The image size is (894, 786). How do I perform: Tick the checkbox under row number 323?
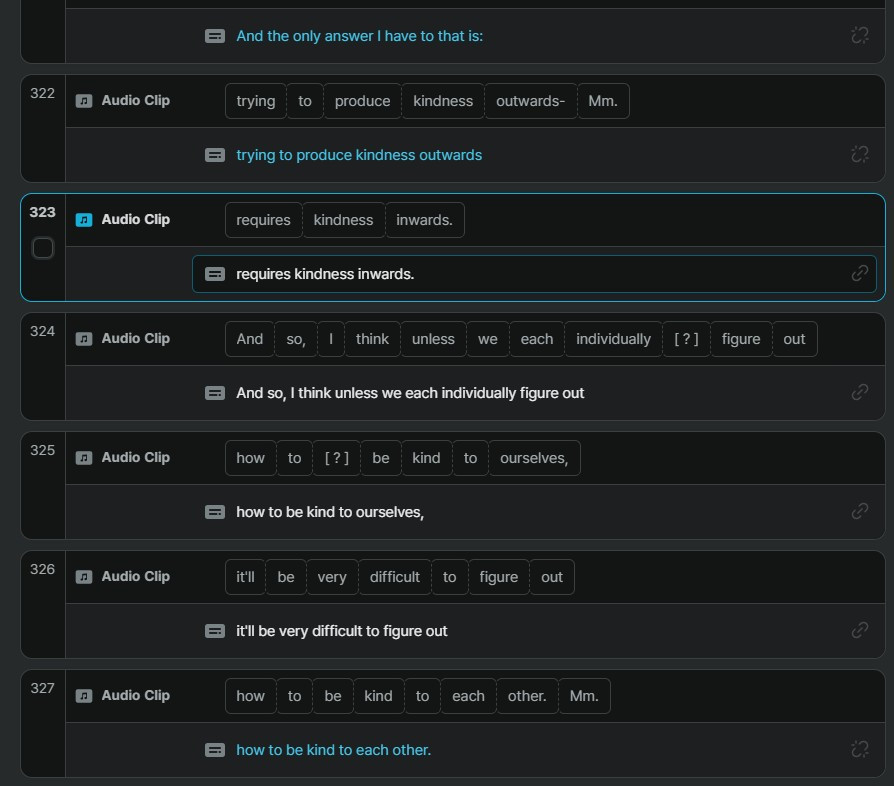pyautogui.click(x=43, y=248)
